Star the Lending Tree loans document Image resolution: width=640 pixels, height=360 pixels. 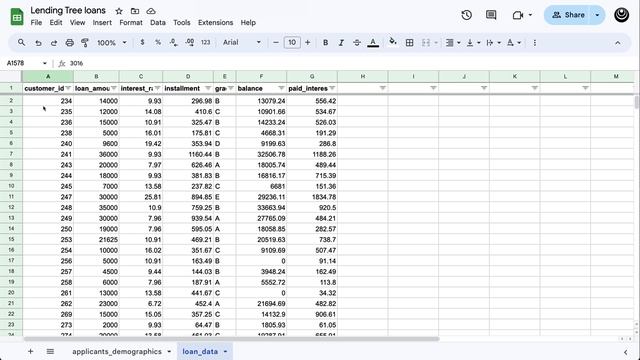click(x=119, y=11)
